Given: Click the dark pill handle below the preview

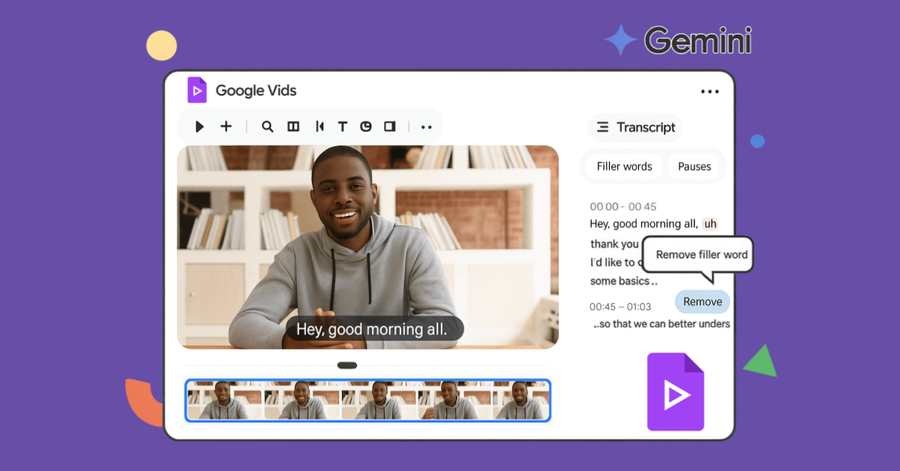Looking at the screenshot, I should [347, 365].
